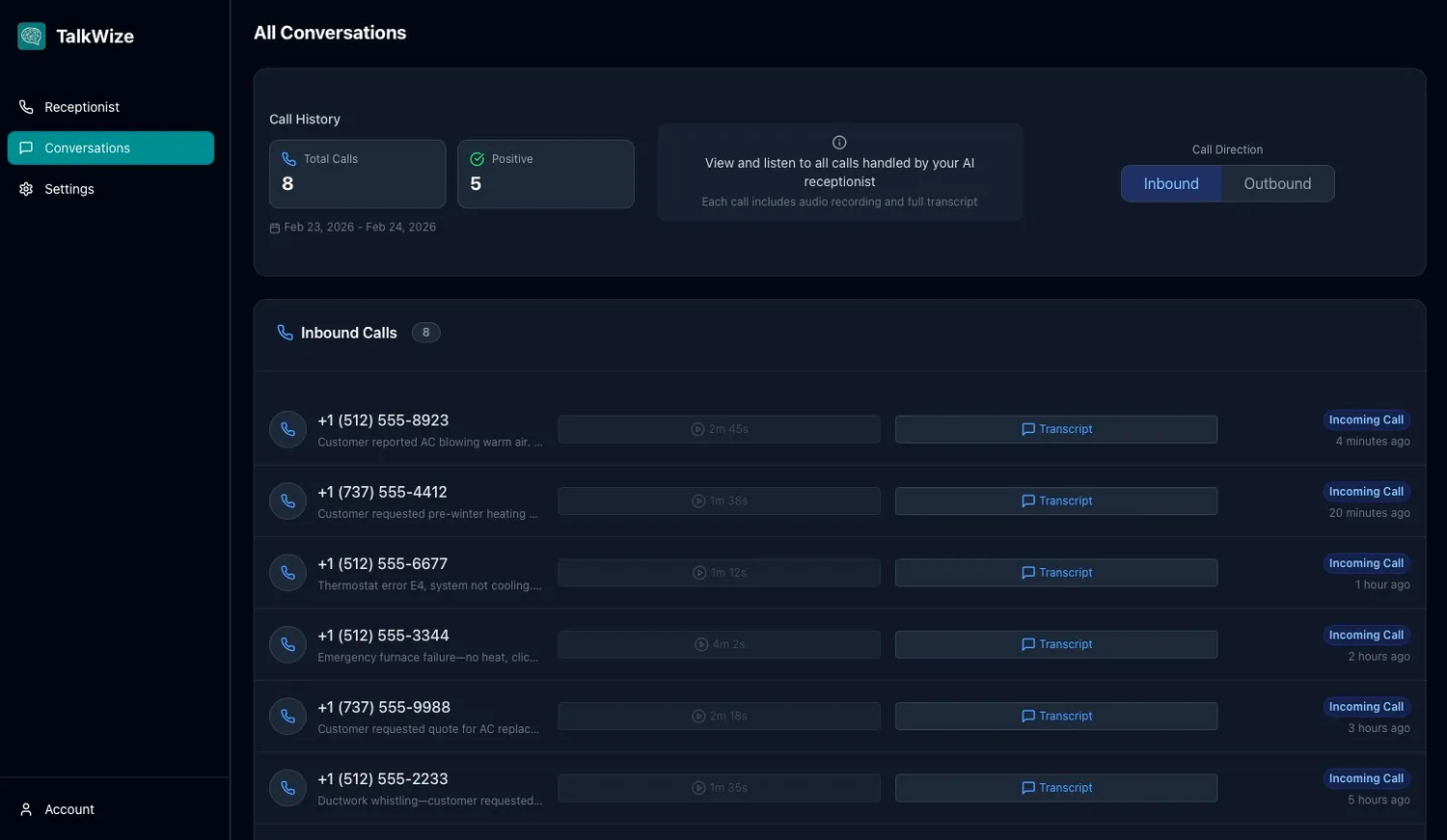Click the phone icon beside +1 (512) 555-8923
The image size is (1447, 840).
coord(287,429)
